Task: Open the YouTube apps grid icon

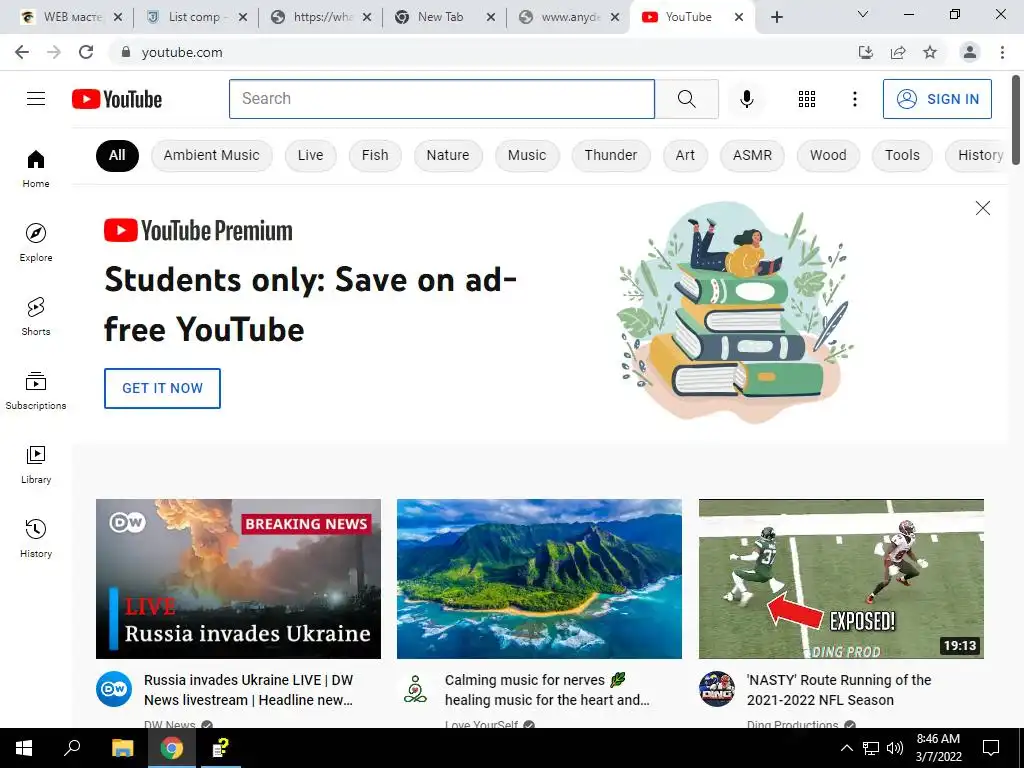Action: tap(807, 99)
